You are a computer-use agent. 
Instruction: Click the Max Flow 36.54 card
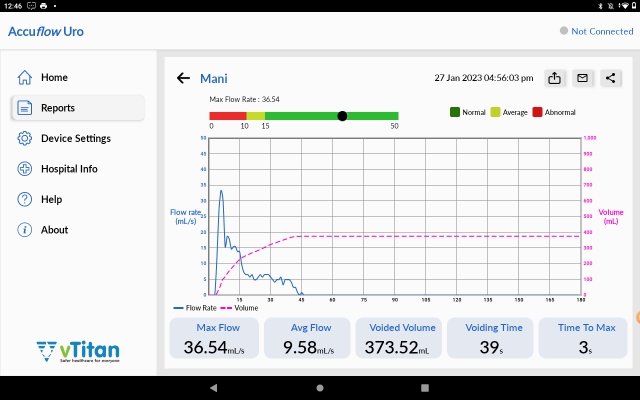[214, 338]
